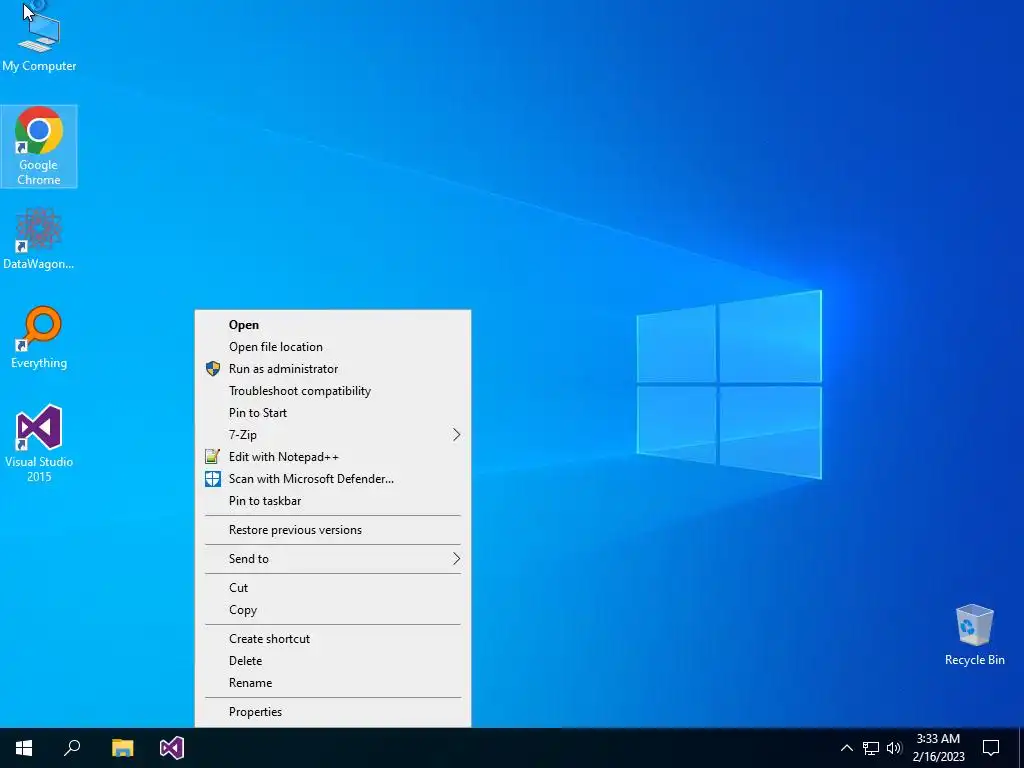Viewport: 1024px width, 768px height.
Task: Select the Visual Studio 2015 desktop shortcut
Action: (x=39, y=444)
